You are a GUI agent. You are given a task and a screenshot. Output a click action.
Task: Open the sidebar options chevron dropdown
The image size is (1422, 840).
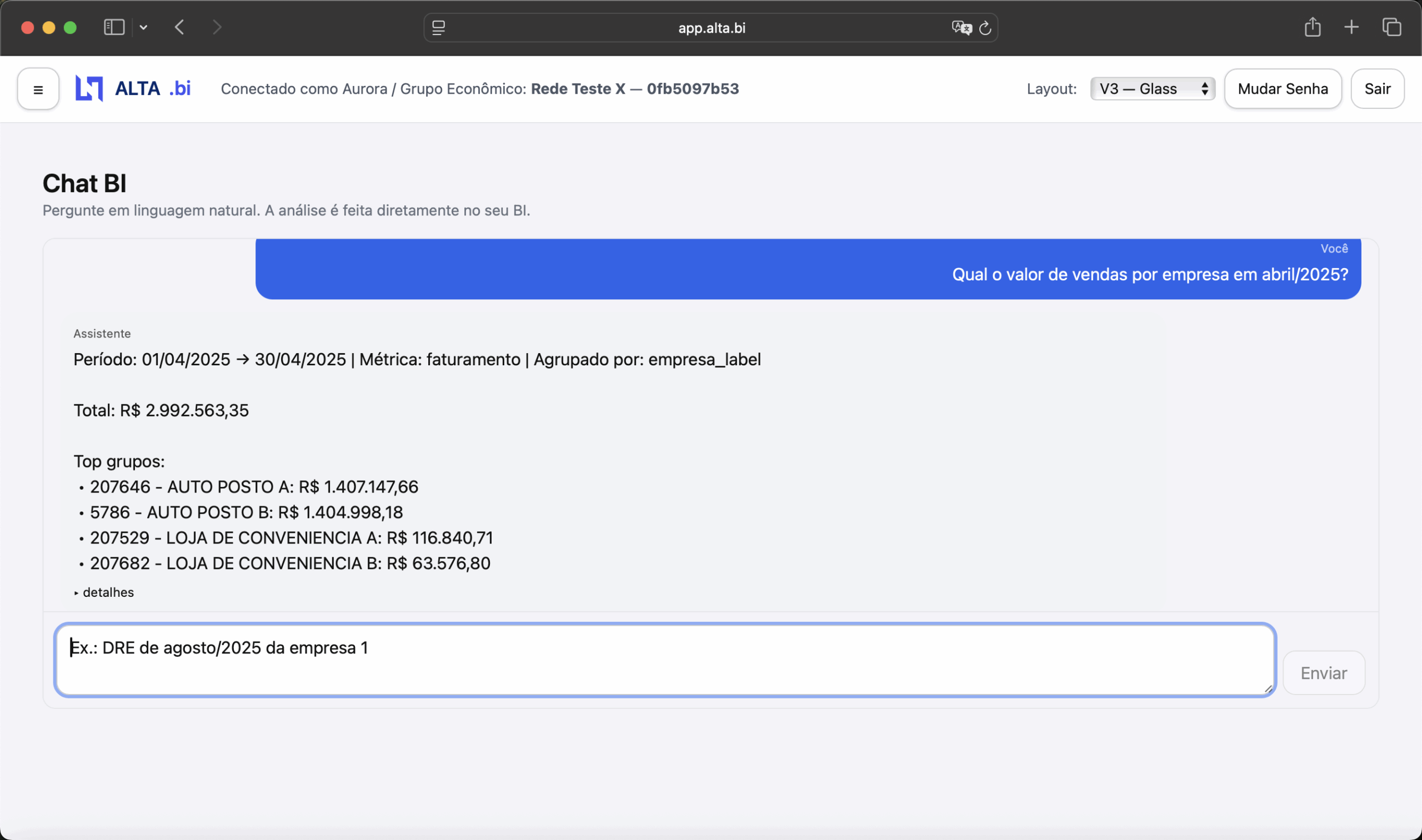tap(143, 27)
